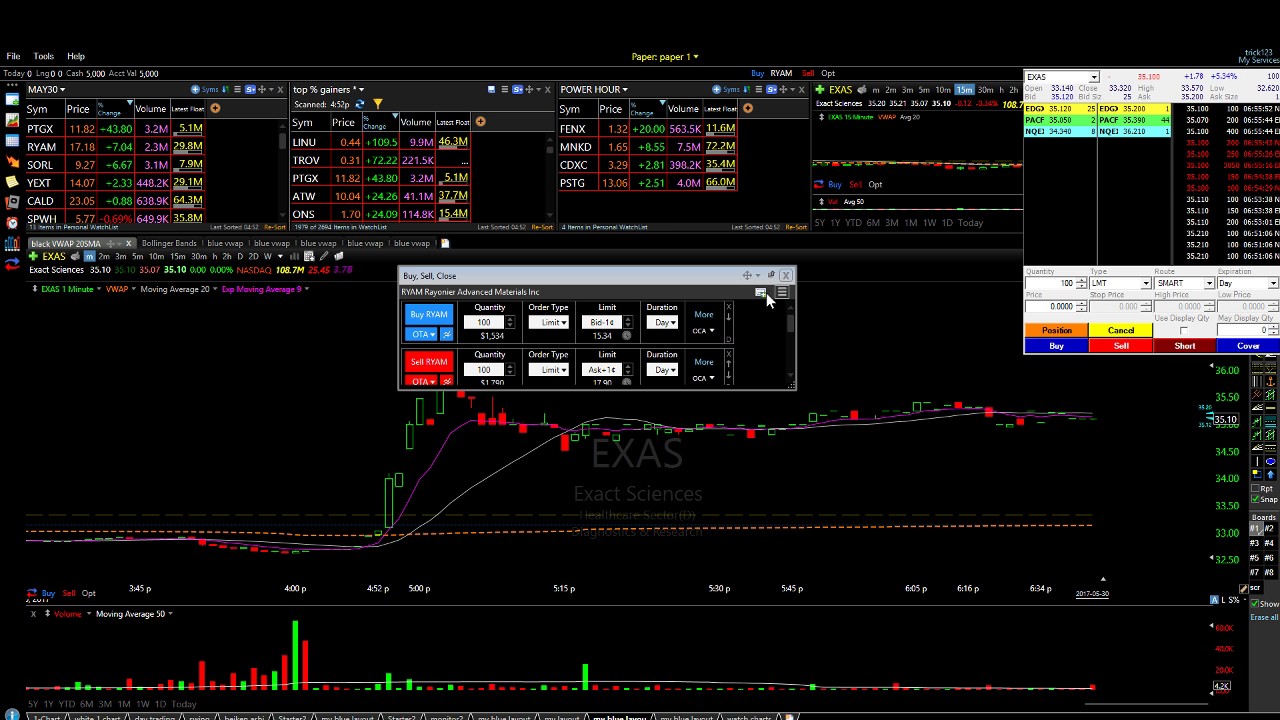Click the Short button in order ticket
The width and height of the screenshot is (1280, 720).
pos(1185,346)
